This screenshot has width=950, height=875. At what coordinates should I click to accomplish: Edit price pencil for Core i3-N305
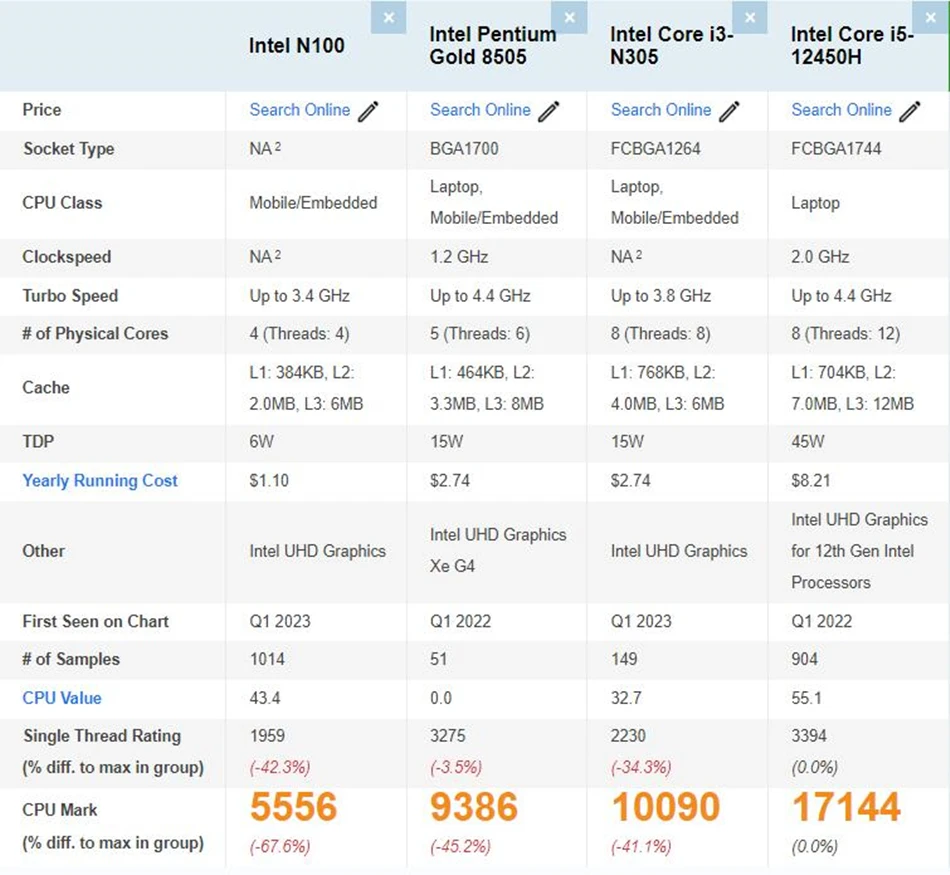730,111
